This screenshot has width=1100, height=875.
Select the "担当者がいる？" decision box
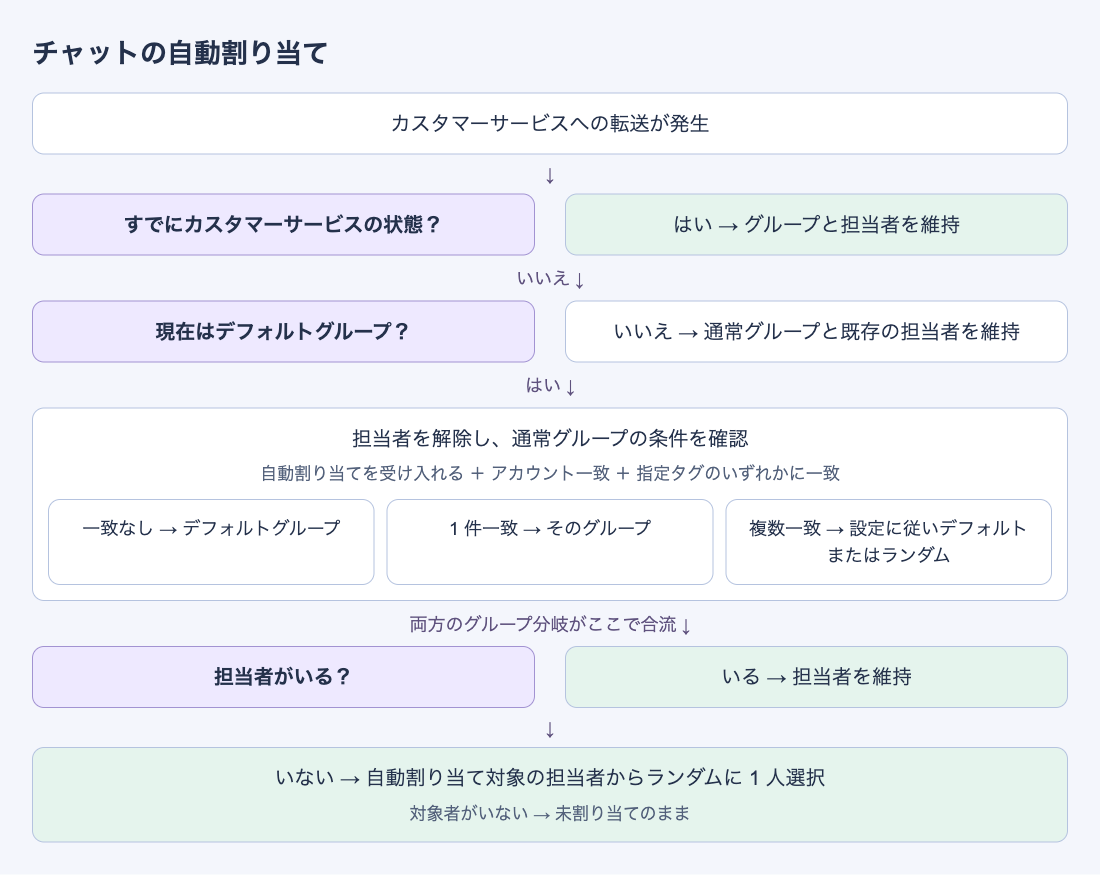tap(283, 677)
